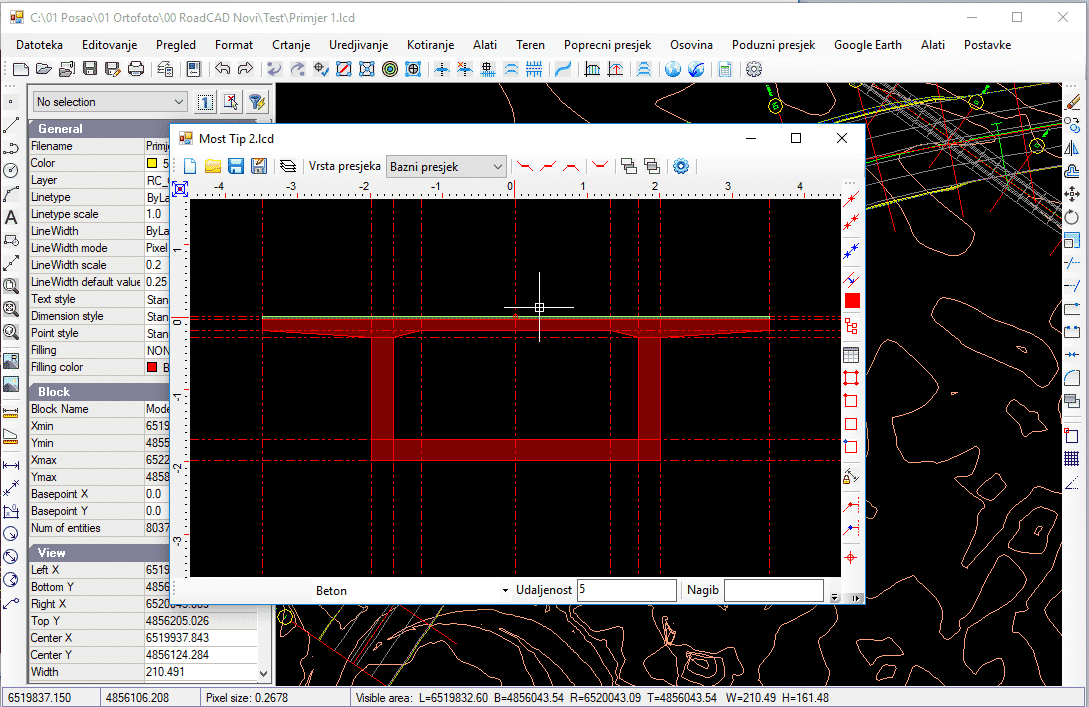This screenshot has height=707, width=1089.
Task: Click the red fill color swatch
Action: (x=851, y=301)
